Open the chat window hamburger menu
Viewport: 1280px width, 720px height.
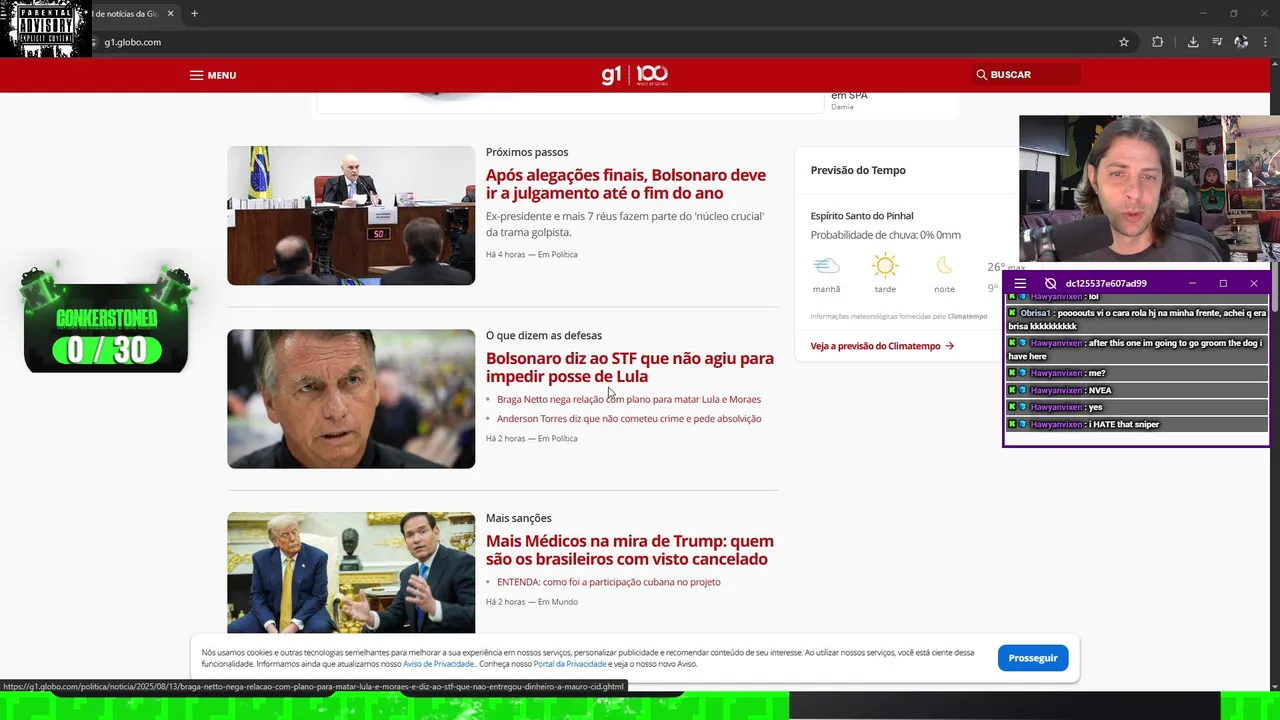[x=1020, y=283]
